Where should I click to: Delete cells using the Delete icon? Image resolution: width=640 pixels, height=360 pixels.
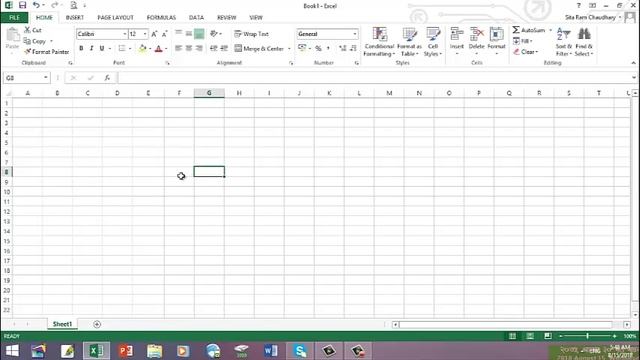(x=476, y=34)
